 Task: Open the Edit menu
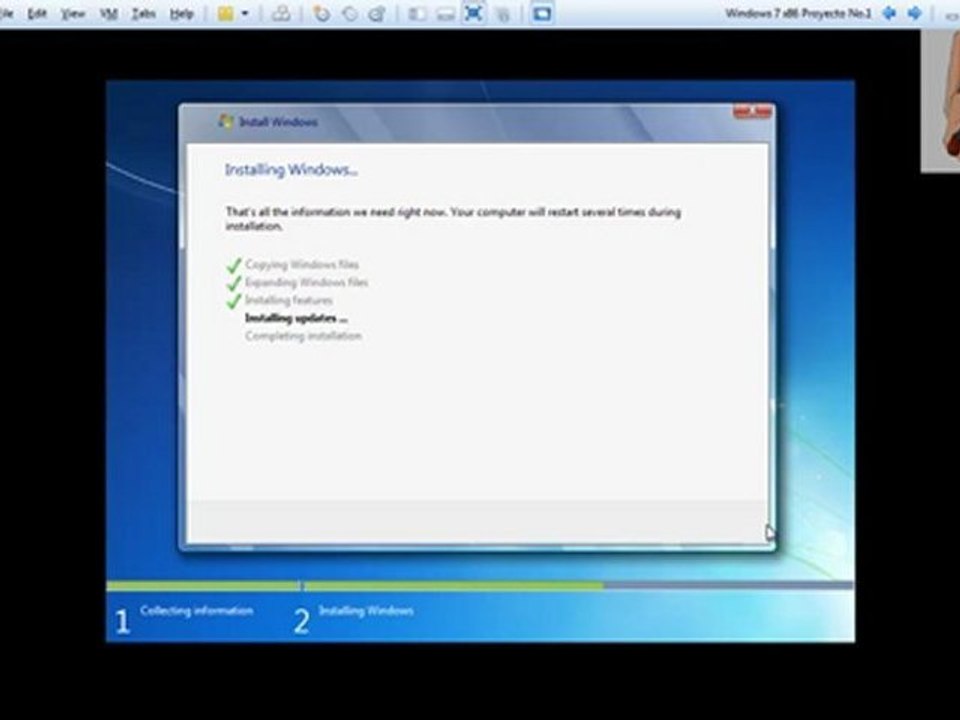click(x=37, y=13)
